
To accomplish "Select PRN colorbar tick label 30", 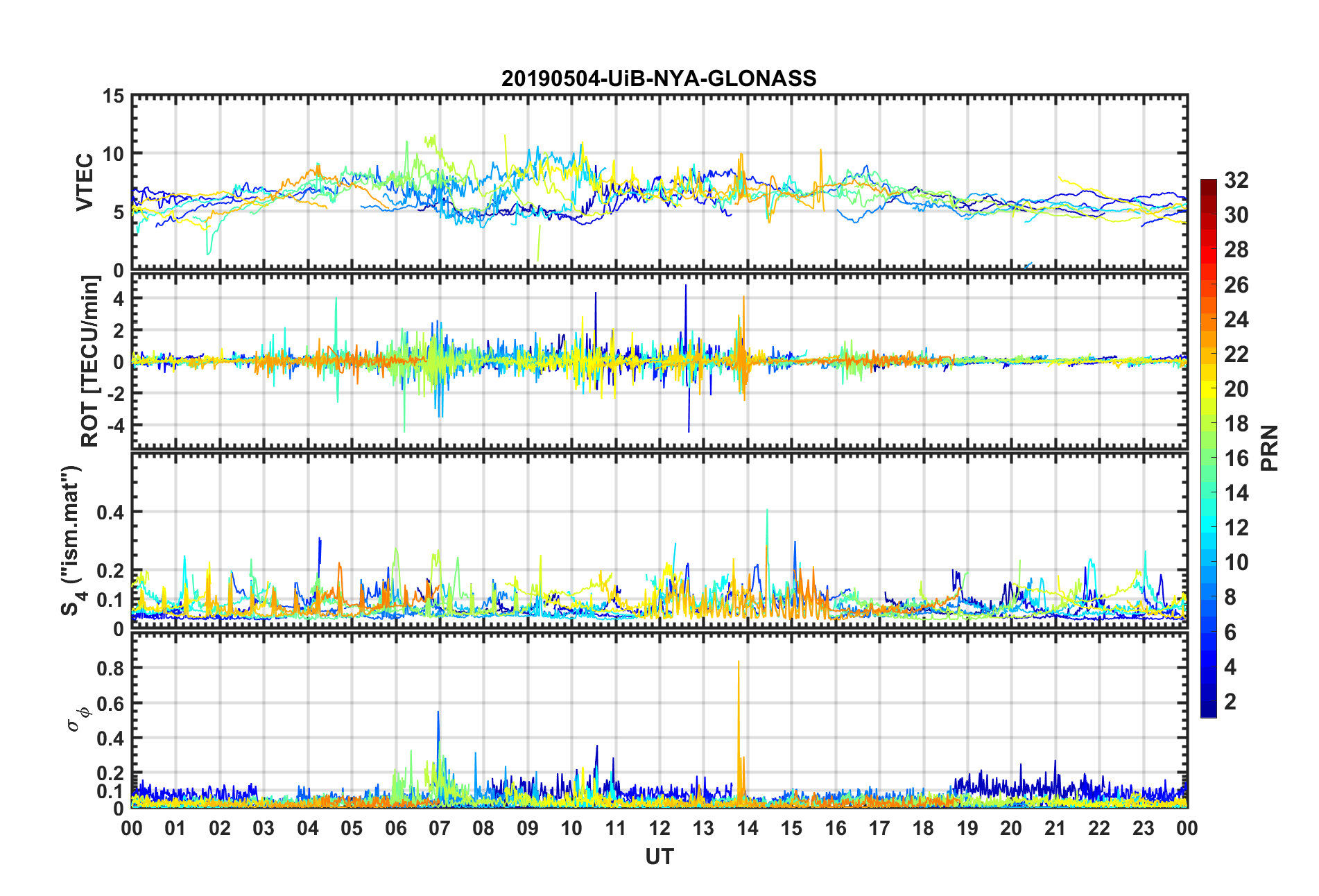I will (1236, 215).
